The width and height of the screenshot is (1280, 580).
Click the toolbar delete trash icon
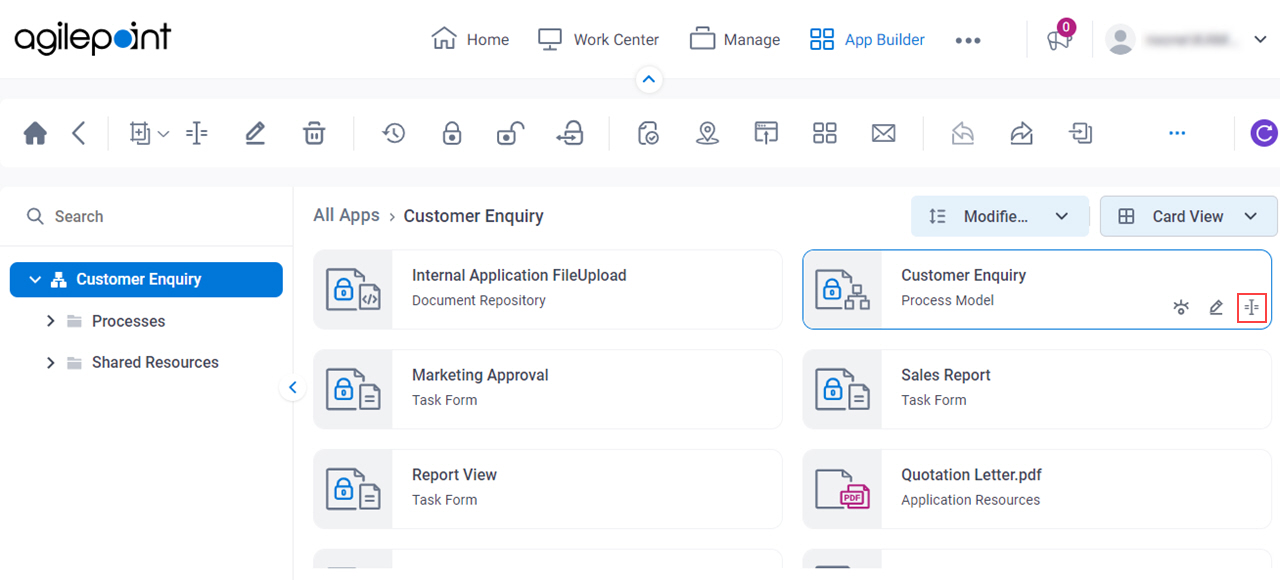[x=314, y=133]
